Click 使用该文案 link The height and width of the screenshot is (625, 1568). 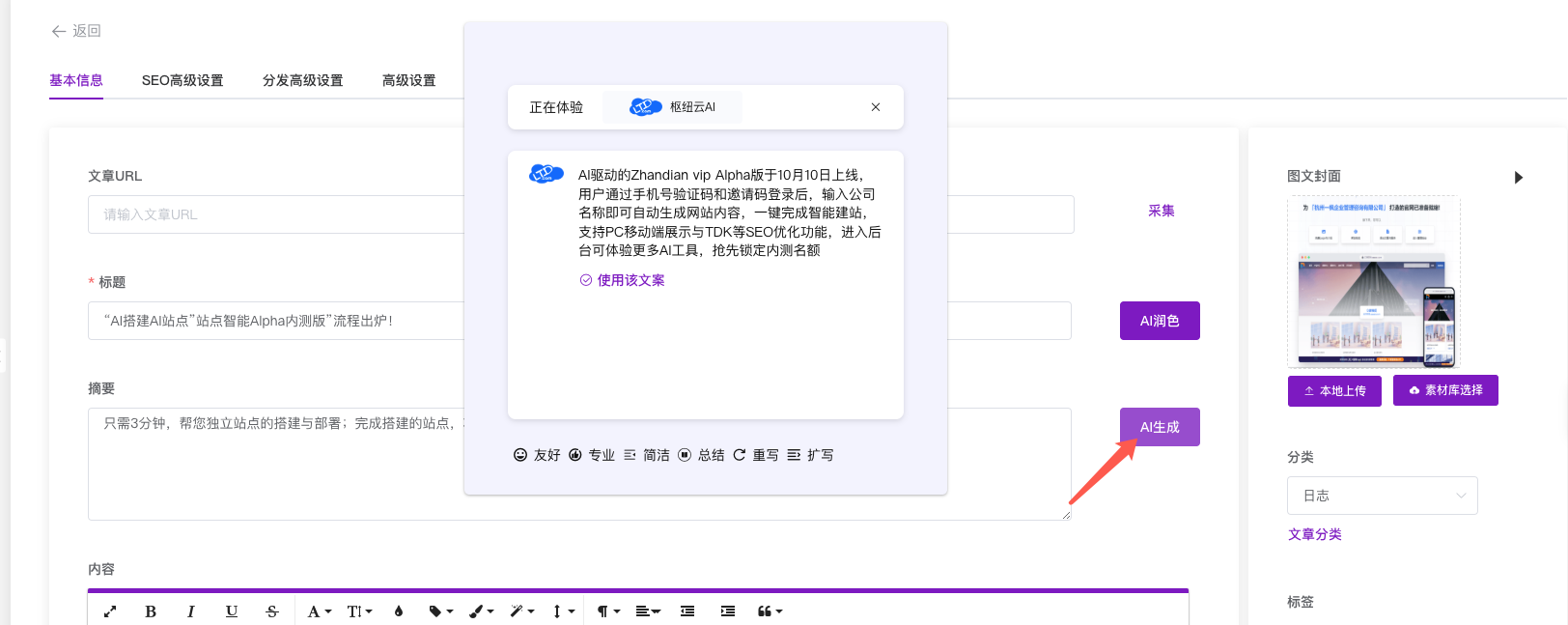622,280
